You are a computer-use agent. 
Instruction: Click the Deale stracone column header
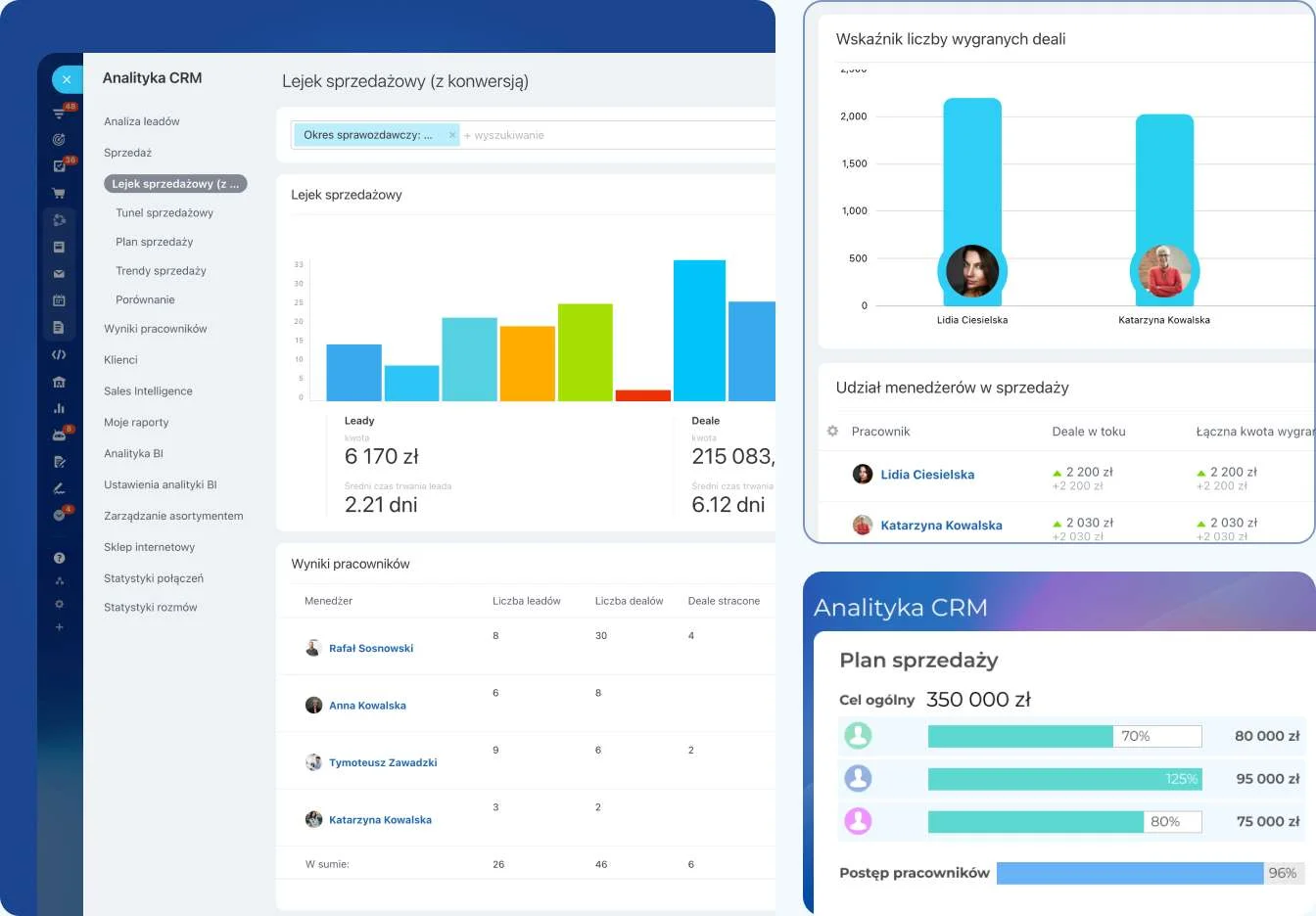724,601
